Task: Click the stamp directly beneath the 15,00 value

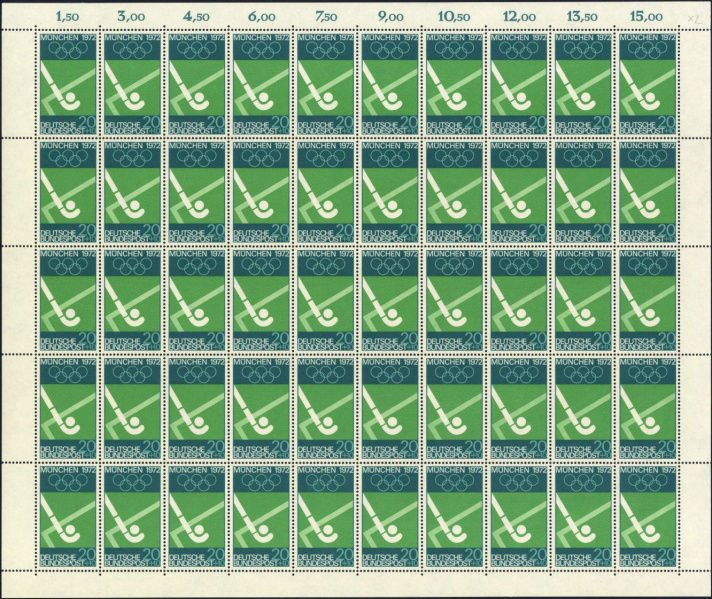Action: click(648, 84)
